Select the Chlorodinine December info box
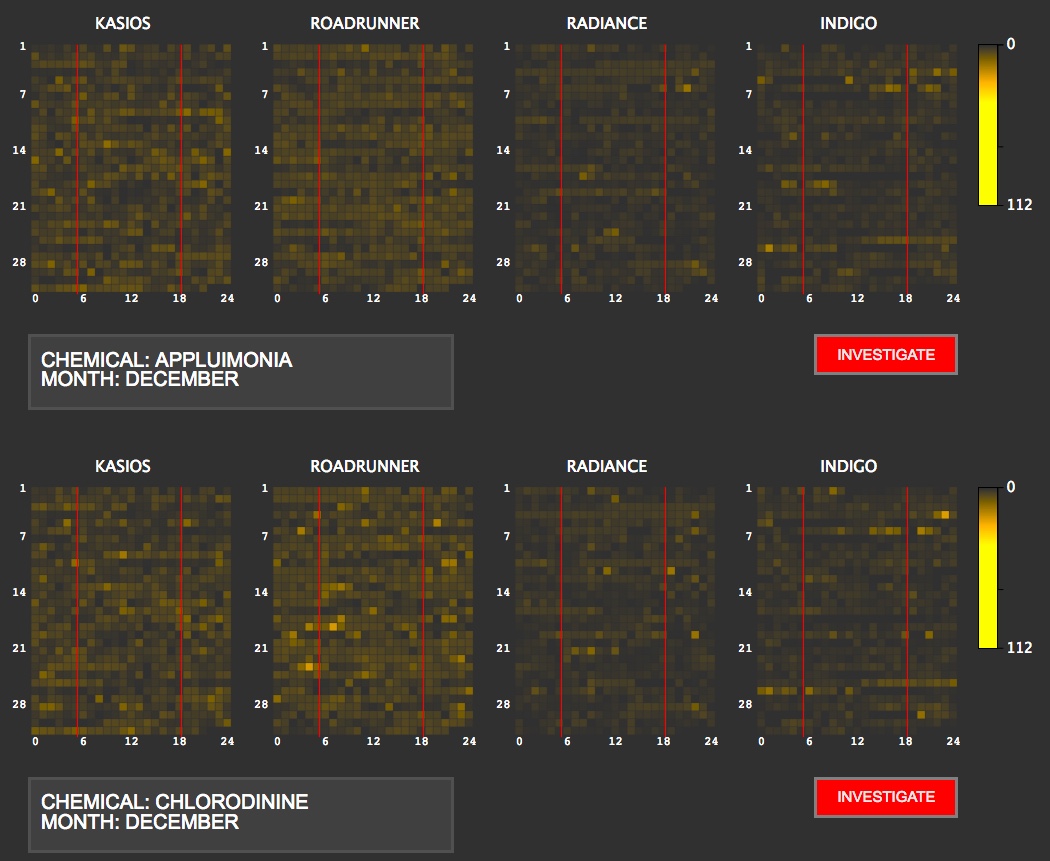The width and height of the screenshot is (1050, 861). click(x=241, y=814)
